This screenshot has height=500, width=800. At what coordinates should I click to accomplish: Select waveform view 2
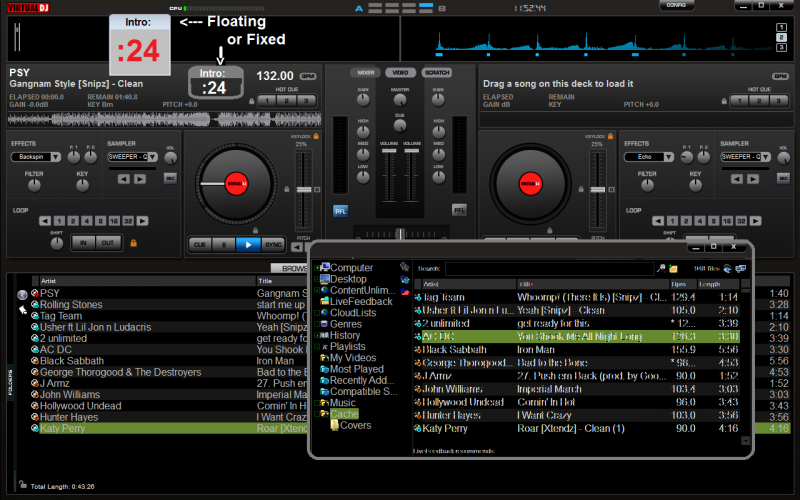coord(781,37)
